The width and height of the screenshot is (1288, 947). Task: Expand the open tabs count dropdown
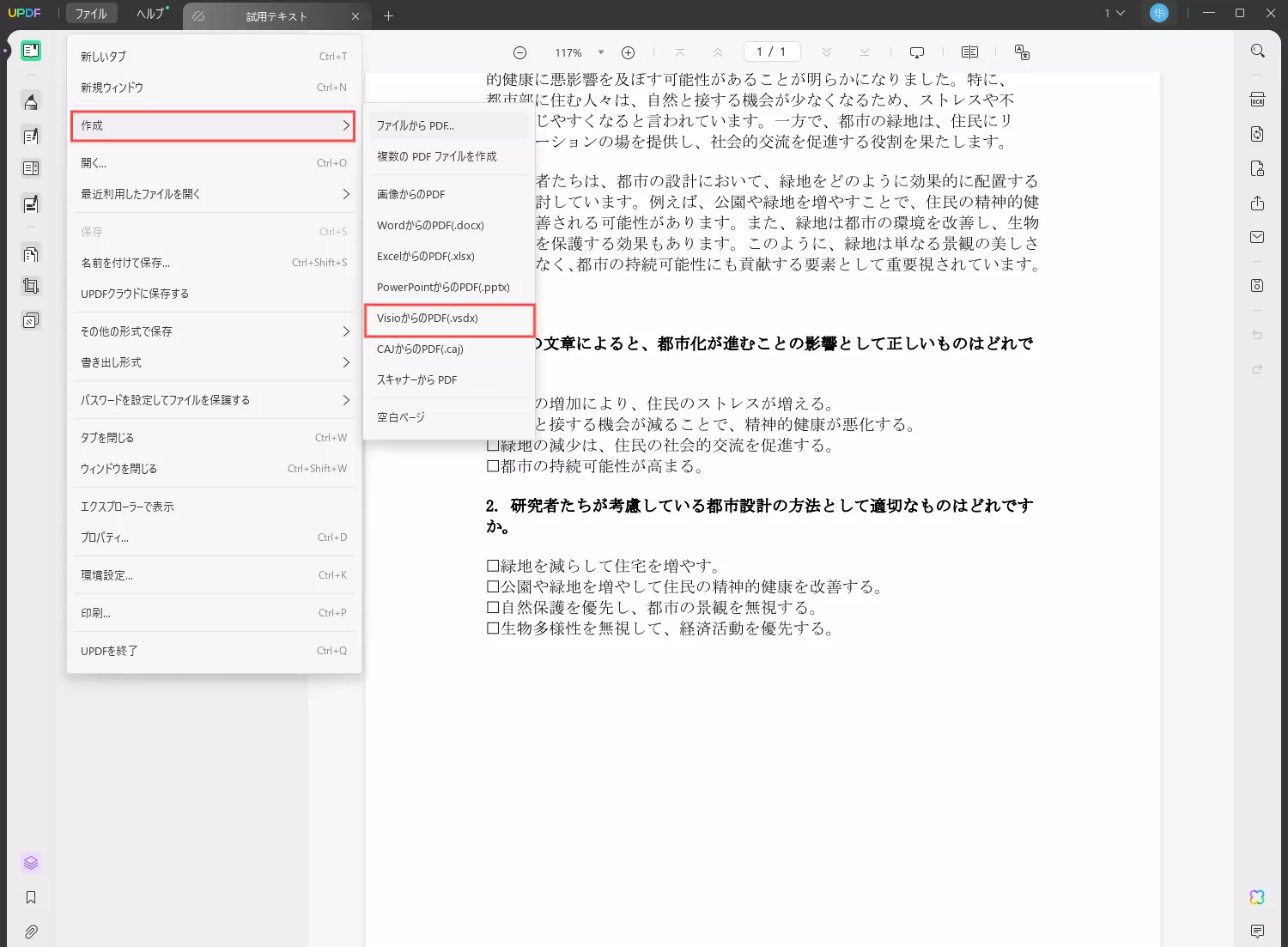1115,13
